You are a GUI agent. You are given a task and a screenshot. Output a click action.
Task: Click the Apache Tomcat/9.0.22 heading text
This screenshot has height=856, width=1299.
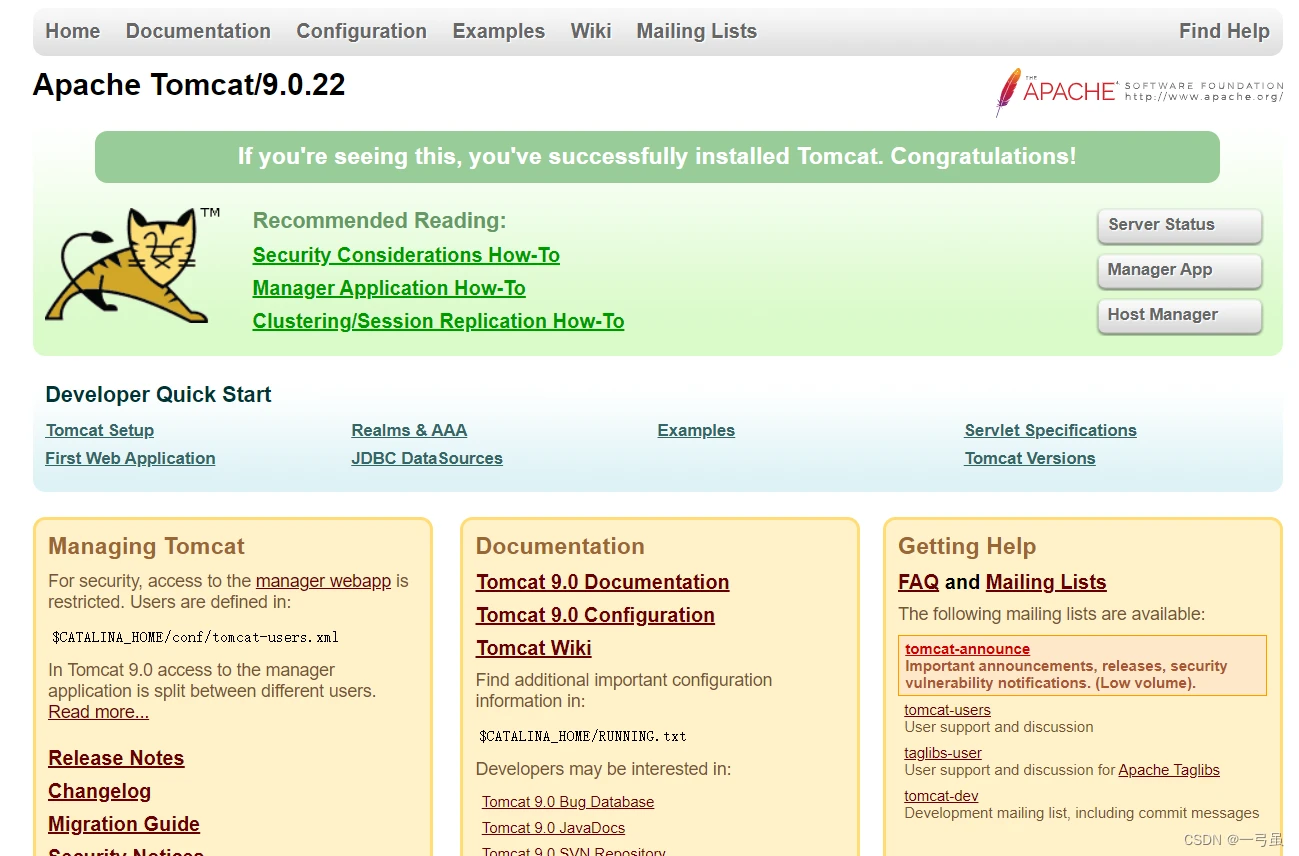pos(189,85)
